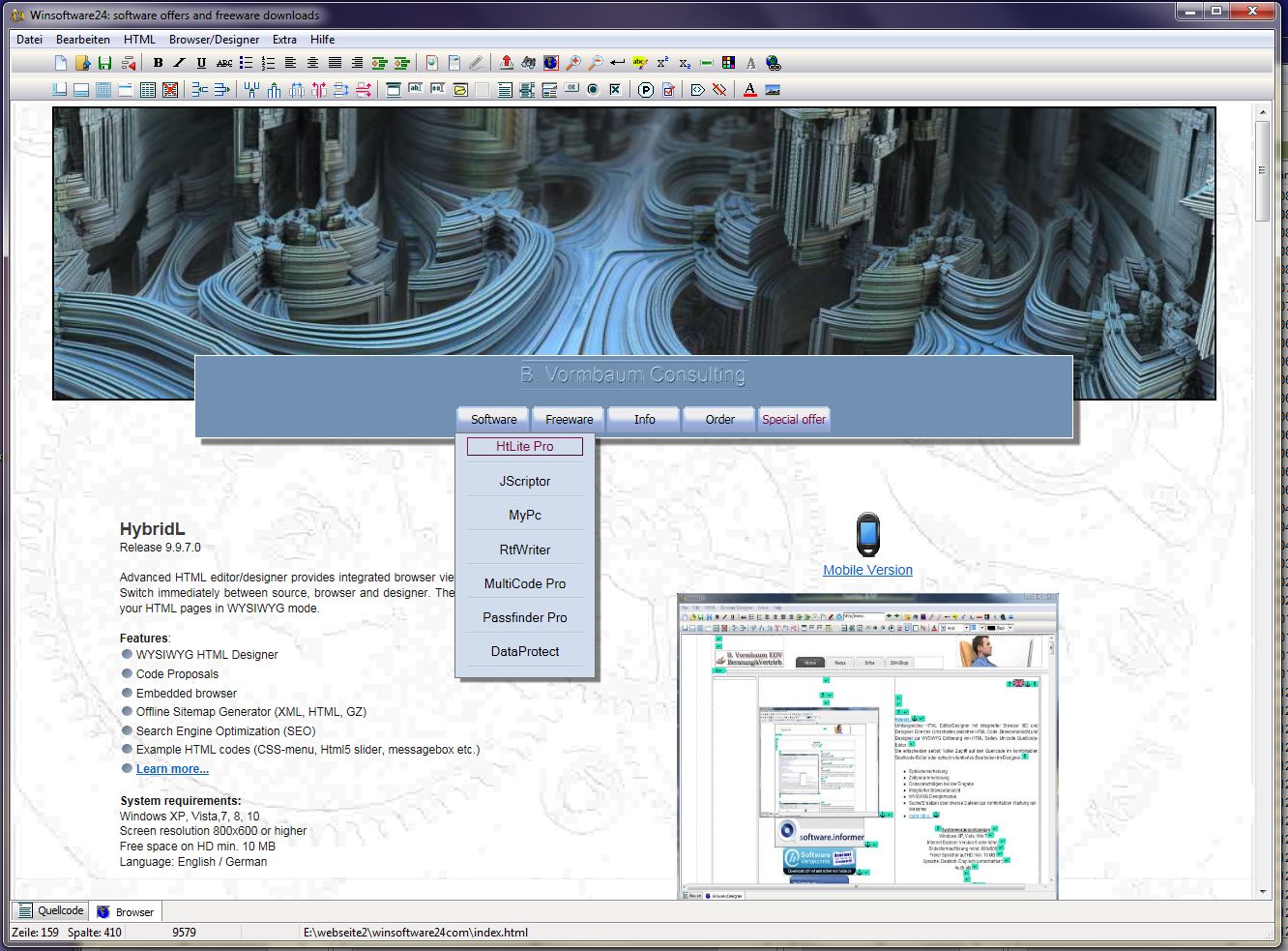
Task: Align text right
Action: pyautogui.click(x=357, y=63)
